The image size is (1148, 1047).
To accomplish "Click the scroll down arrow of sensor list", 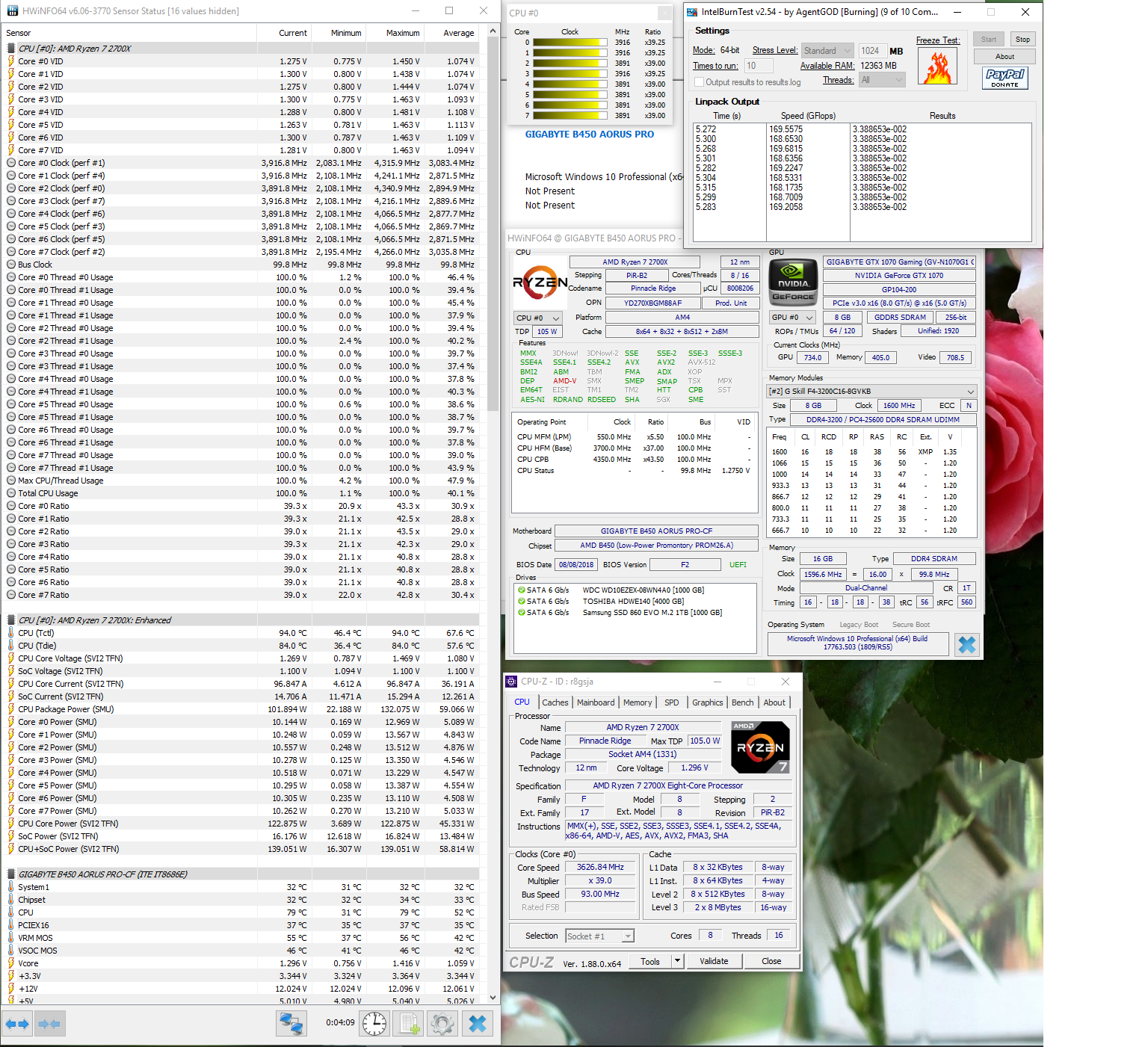I will point(493,997).
